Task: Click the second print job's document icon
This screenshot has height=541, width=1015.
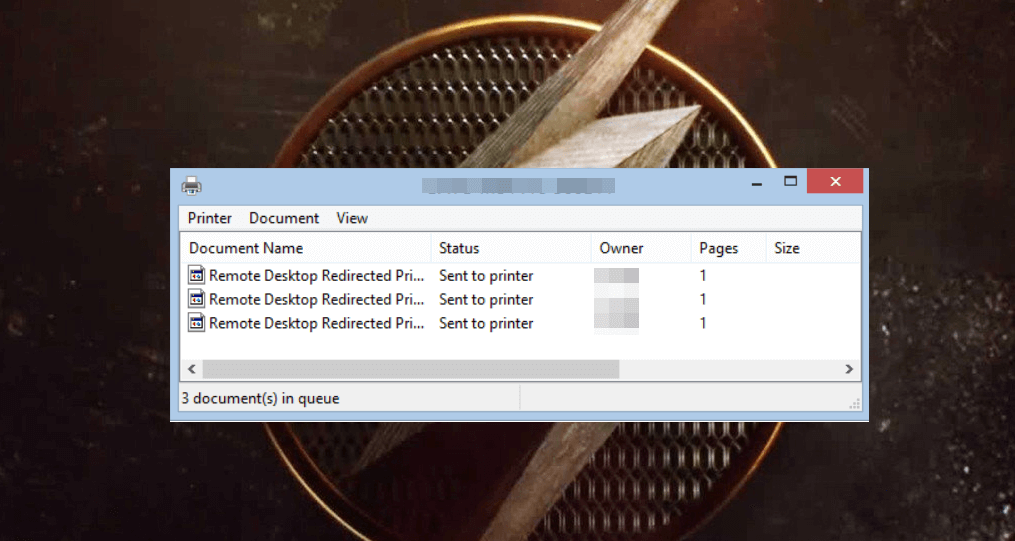Action: pyautogui.click(x=197, y=299)
